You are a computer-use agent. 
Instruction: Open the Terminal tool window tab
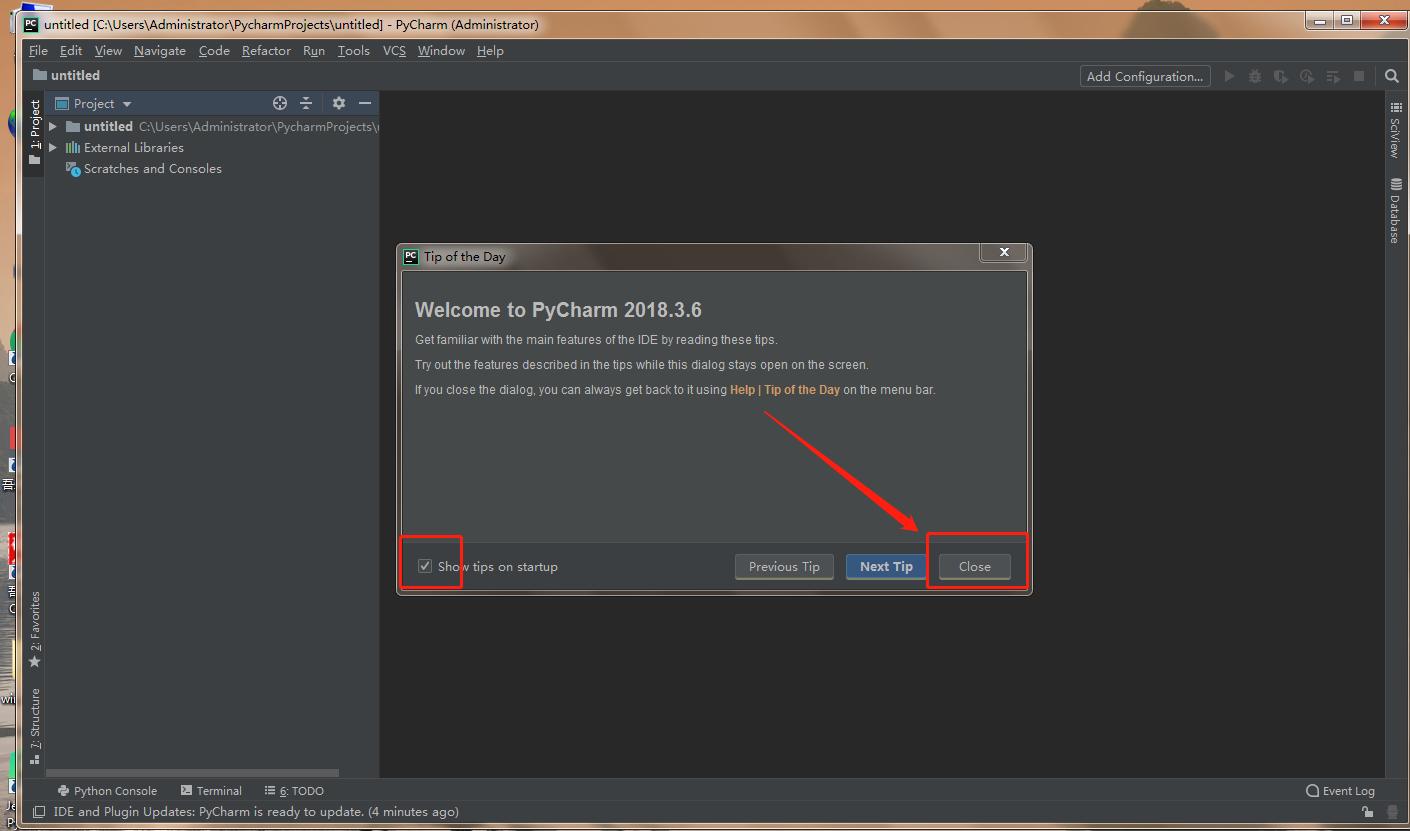(211, 791)
